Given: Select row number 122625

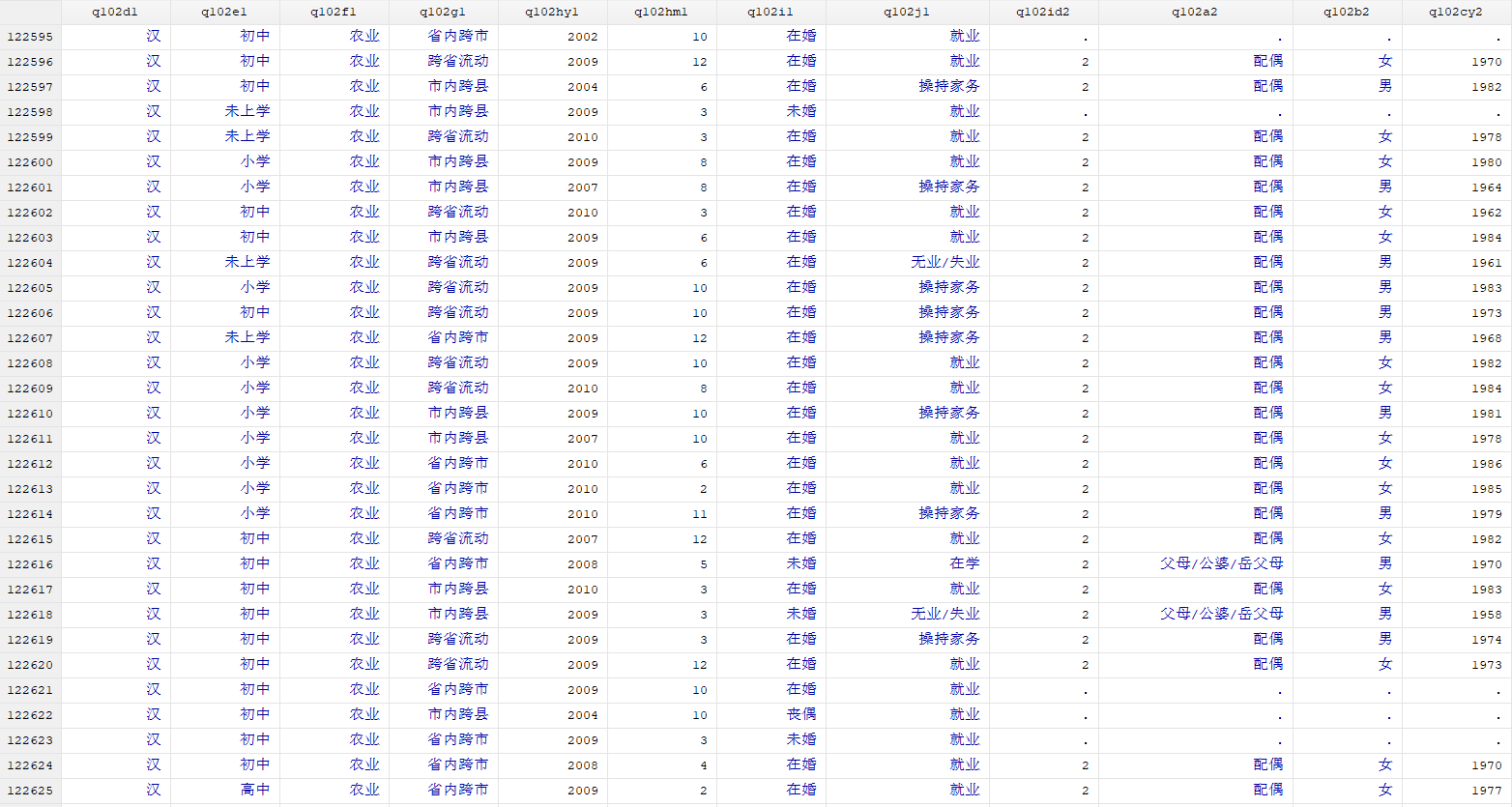Looking at the screenshot, I should [30, 791].
